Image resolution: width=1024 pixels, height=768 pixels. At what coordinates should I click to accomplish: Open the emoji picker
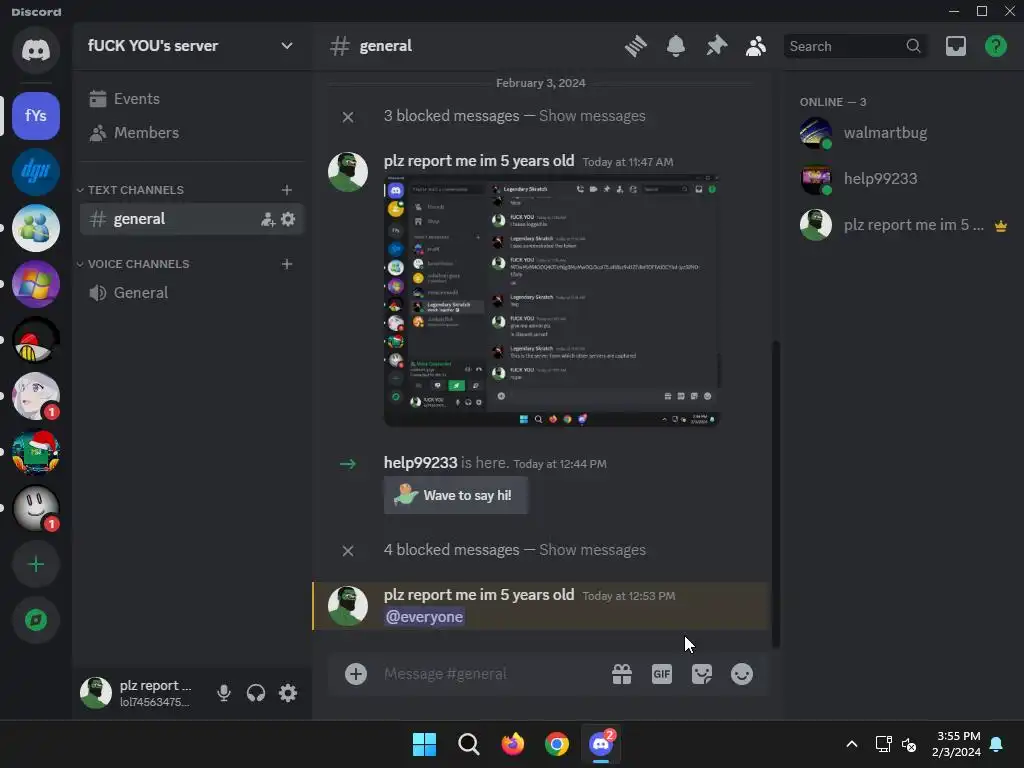[742, 674]
